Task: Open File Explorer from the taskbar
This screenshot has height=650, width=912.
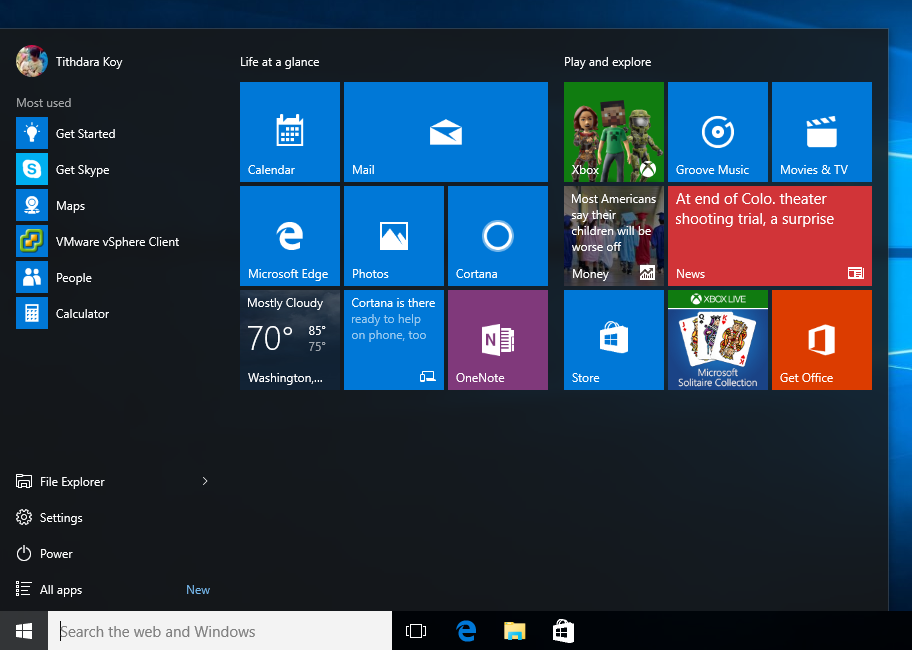Action: coord(515,631)
